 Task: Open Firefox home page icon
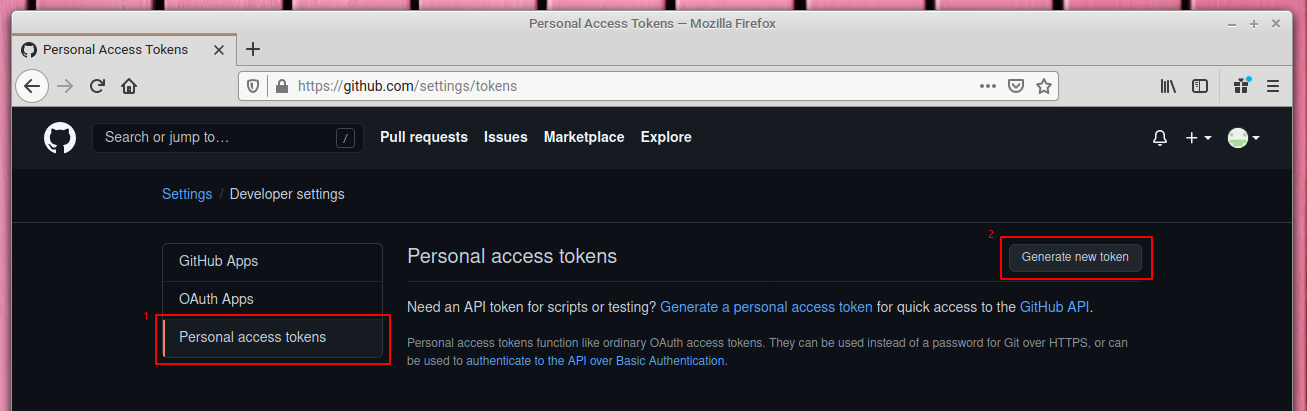point(129,86)
